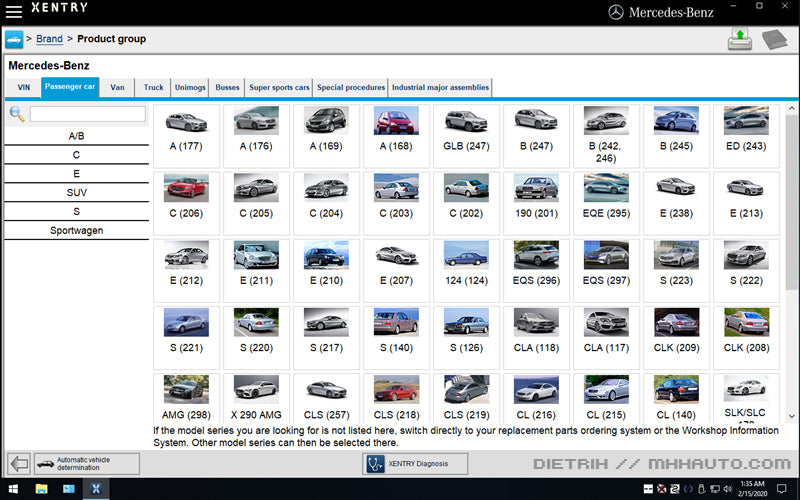Switch to the Van tab
800x500 pixels.
click(117, 87)
